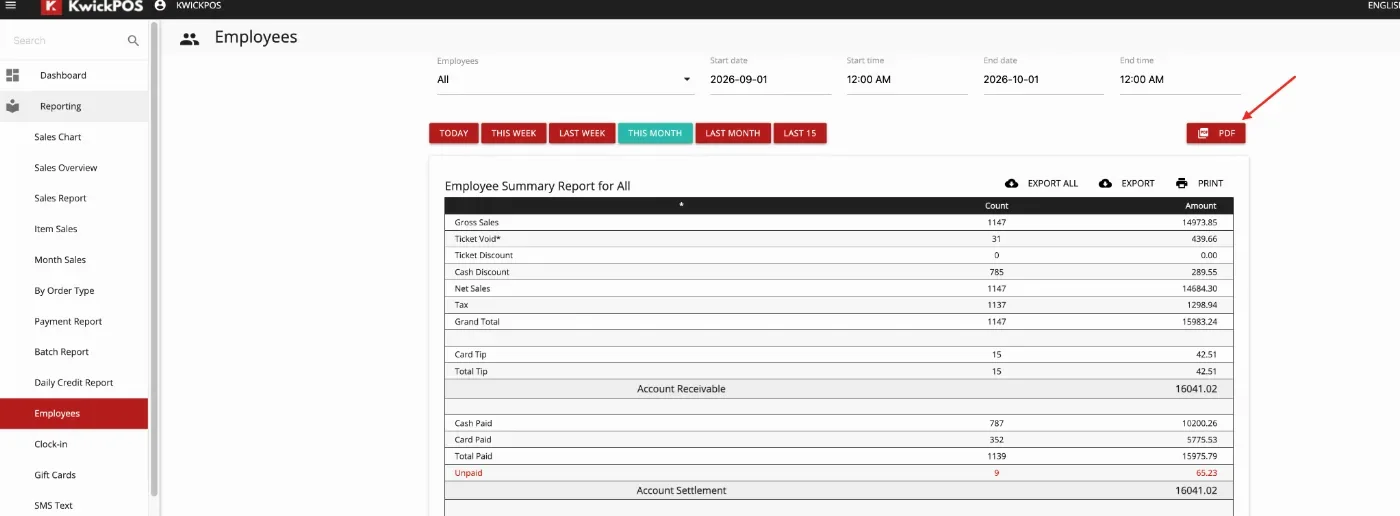Click the Export cloud download icon
The image size is (1400, 516).
point(1105,183)
